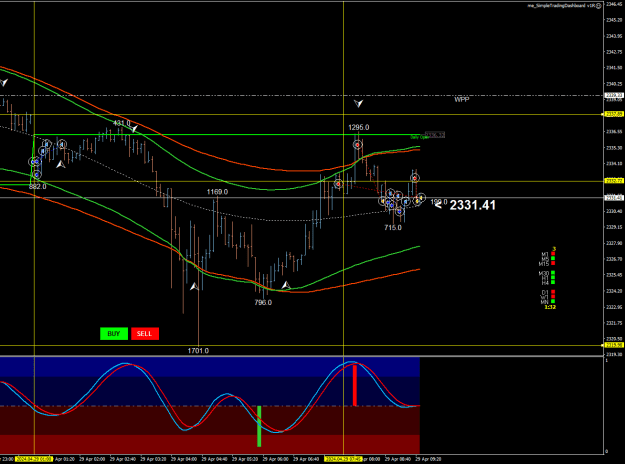Click the yellow 2337.88 price axis tag
This screenshot has height=464, width=625.
614,114
